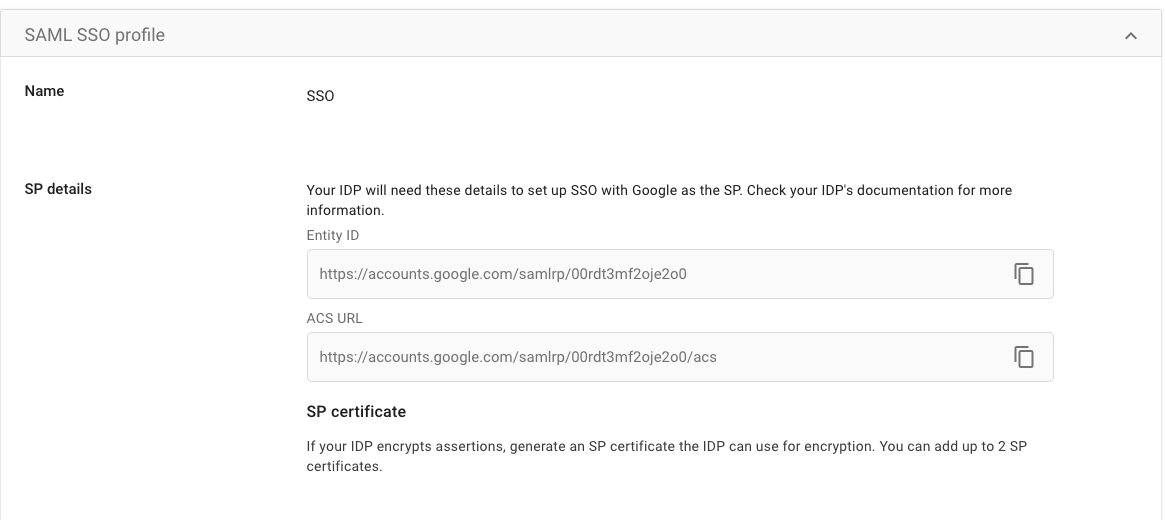
Task: Click the SP certificate encryption description text
Action: [666, 456]
